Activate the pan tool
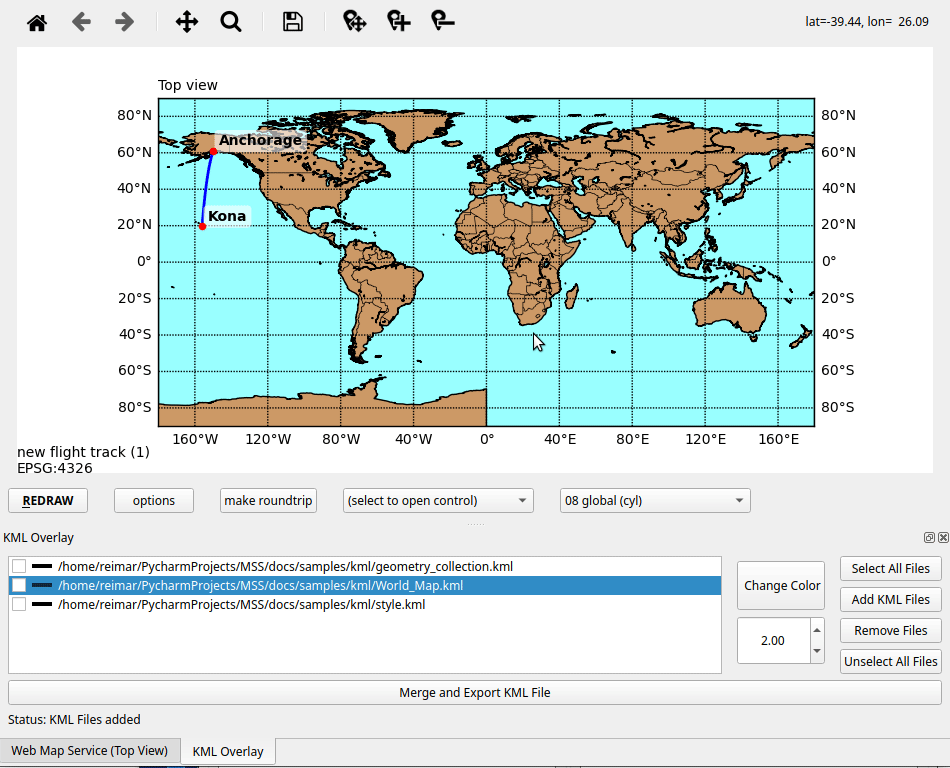This screenshot has height=768, width=950. click(187, 22)
